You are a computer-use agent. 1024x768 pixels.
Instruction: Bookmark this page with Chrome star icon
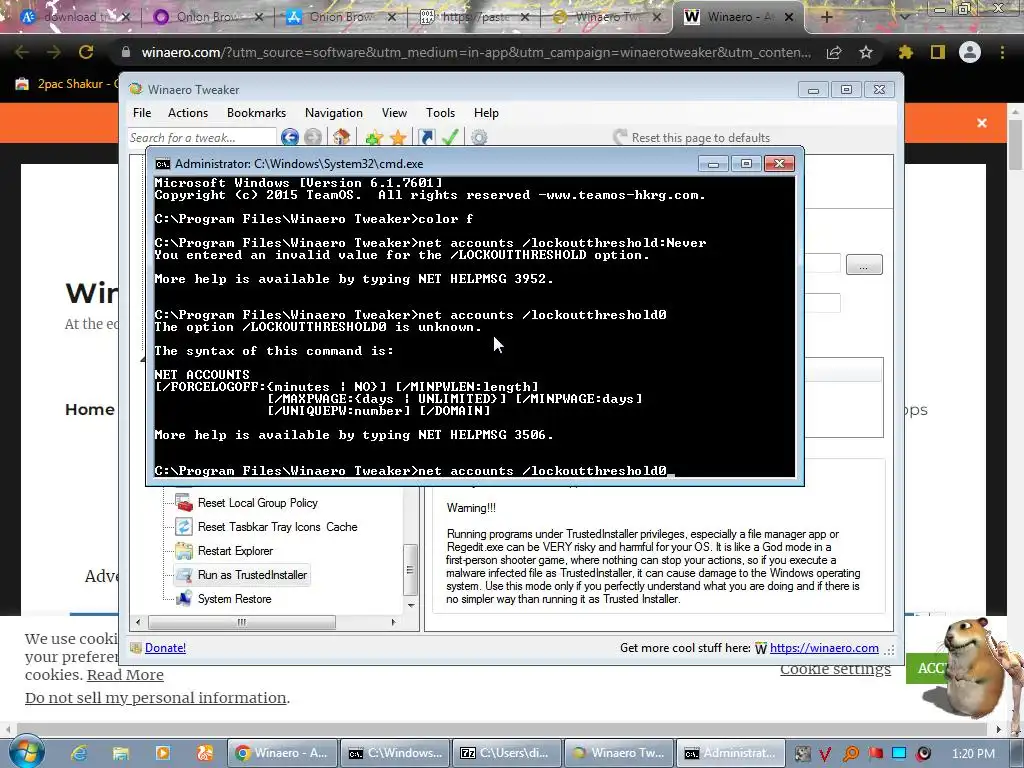click(866, 52)
